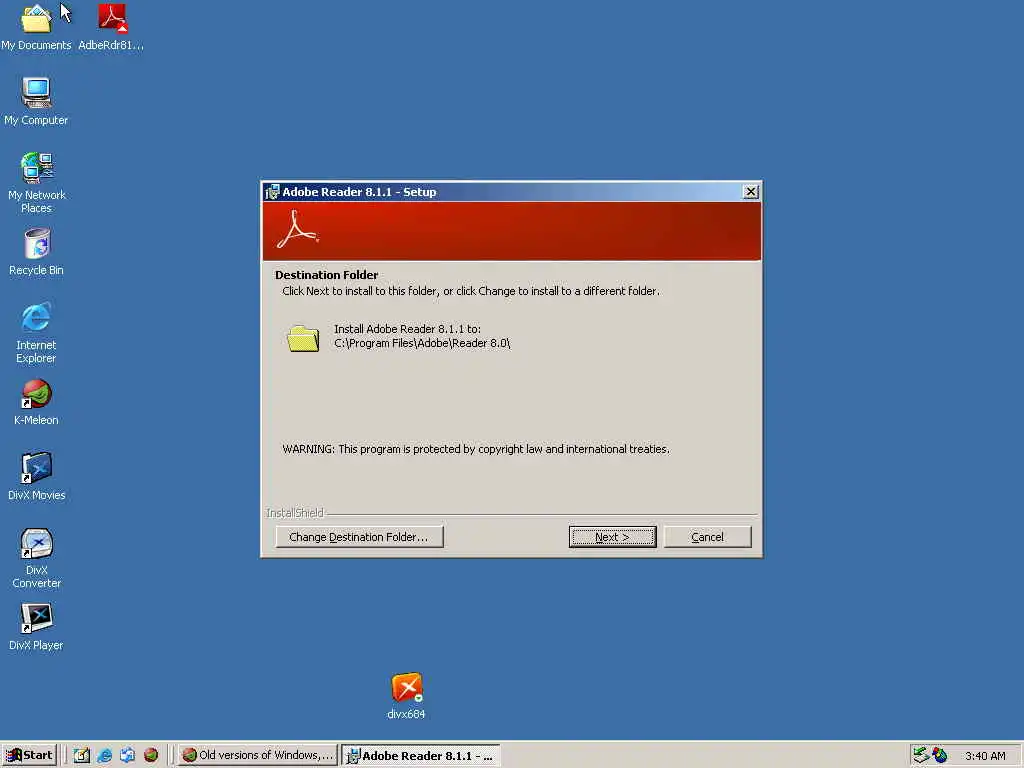Image resolution: width=1024 pixels, height=768 pixels.
Task: Close the Adobe Reader Setup dialog
Action: (x=751, y=192)
